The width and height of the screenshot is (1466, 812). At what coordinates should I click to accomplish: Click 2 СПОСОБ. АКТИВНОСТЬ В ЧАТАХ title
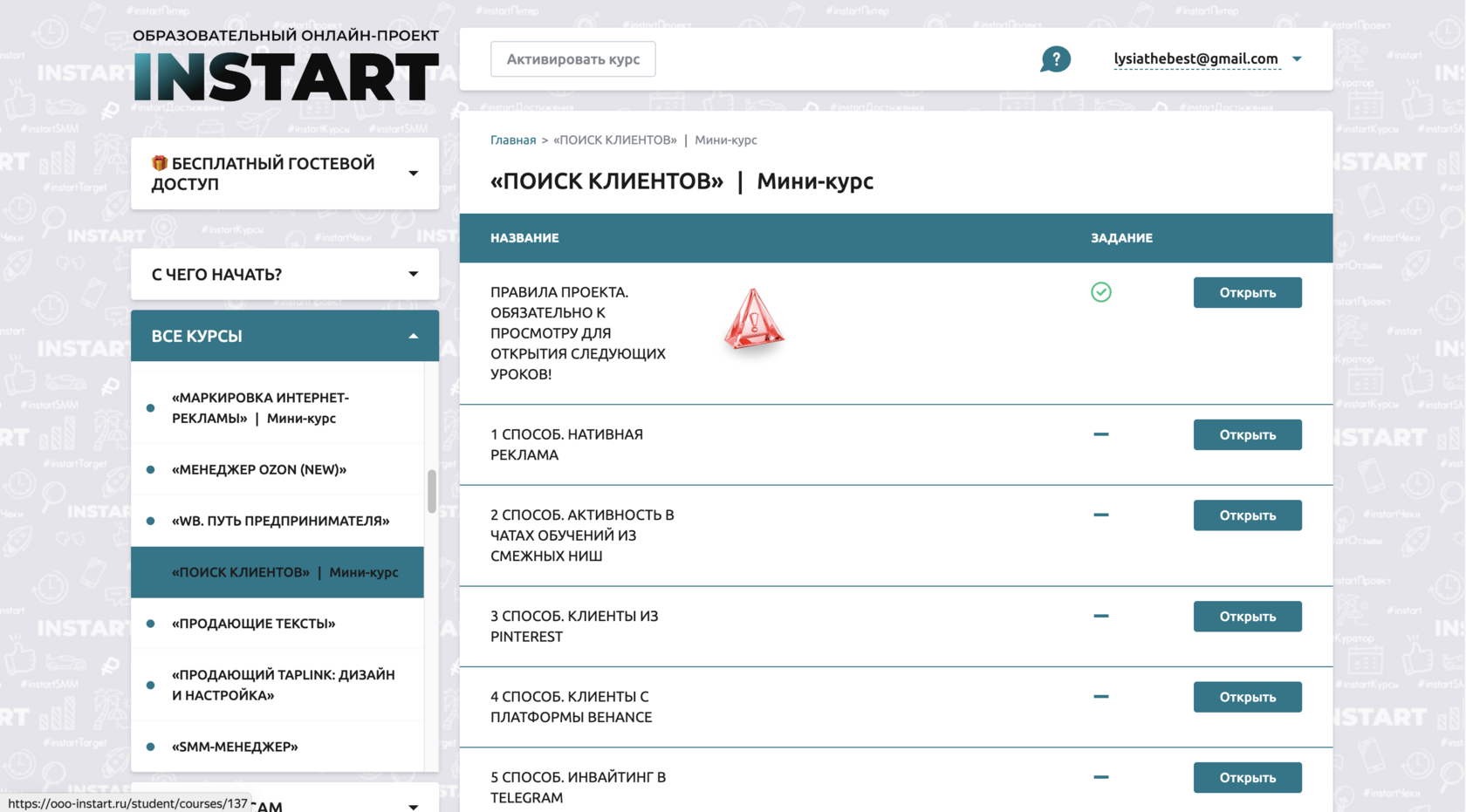tap(582, 536)
